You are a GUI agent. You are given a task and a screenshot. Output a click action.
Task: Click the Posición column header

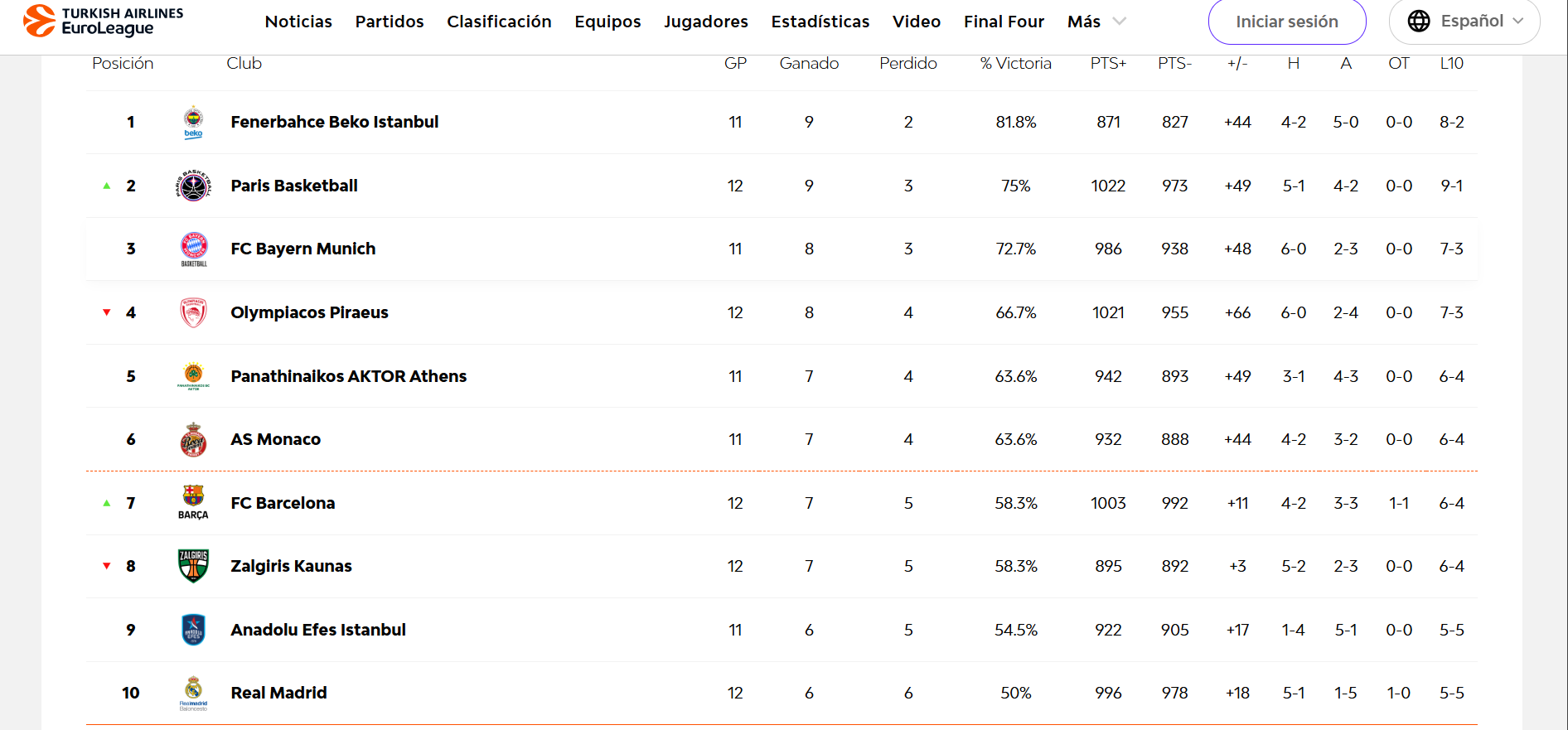(123, 63)
